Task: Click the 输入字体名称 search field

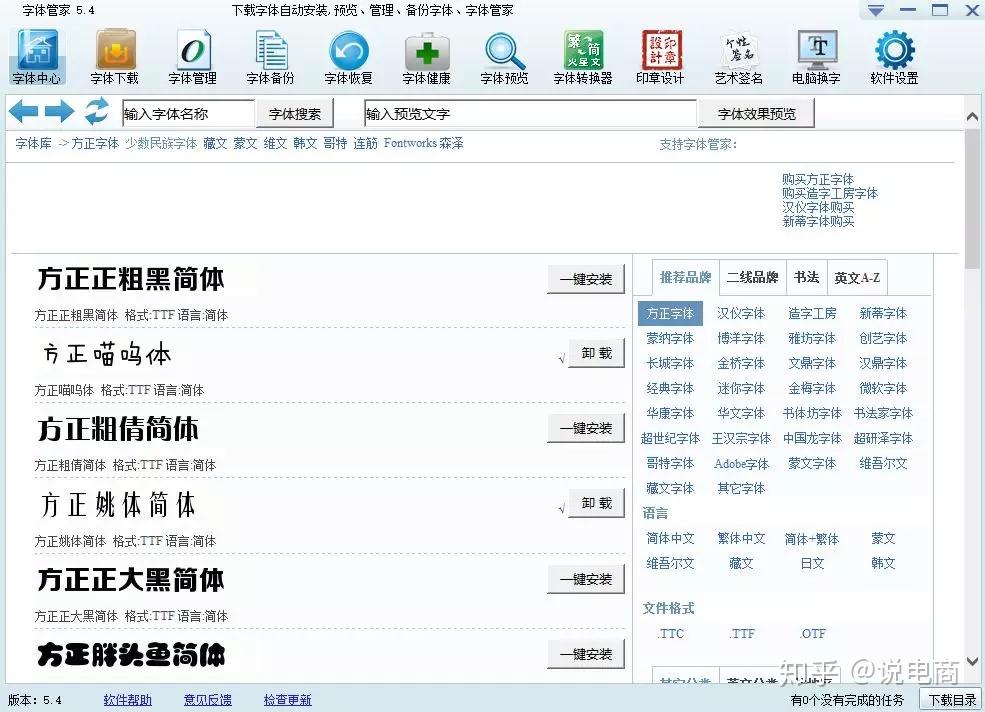Action: click(188, 114)
